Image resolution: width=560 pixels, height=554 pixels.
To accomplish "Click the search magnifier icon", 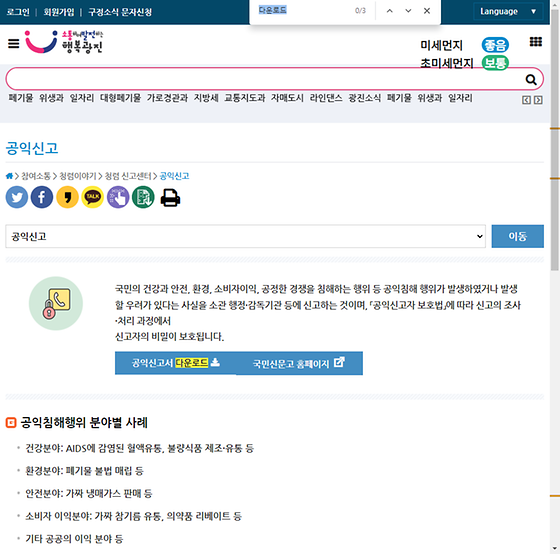I will (531, 79).
